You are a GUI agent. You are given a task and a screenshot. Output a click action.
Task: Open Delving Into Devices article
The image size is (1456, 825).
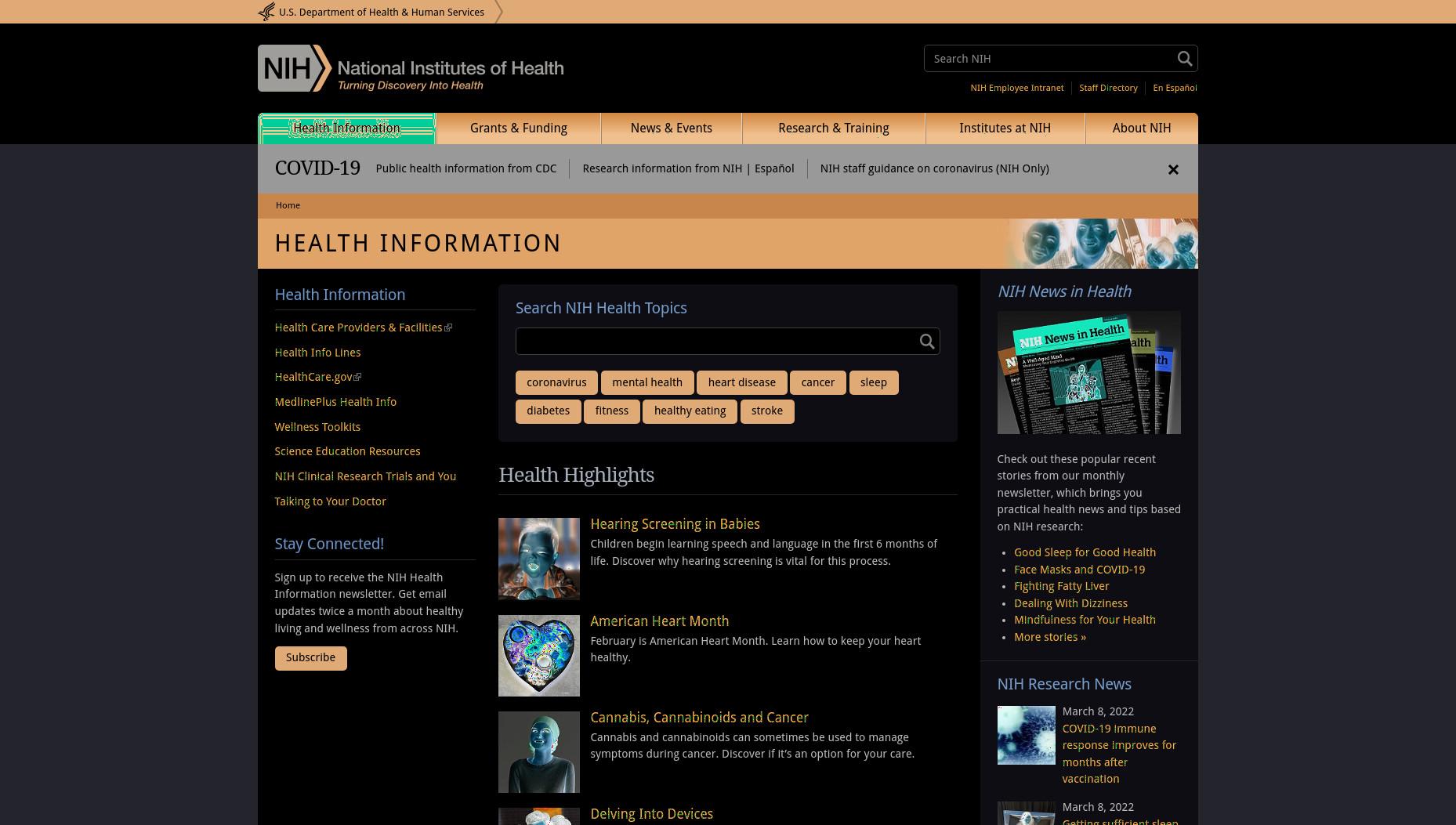(x=651, y=814)
